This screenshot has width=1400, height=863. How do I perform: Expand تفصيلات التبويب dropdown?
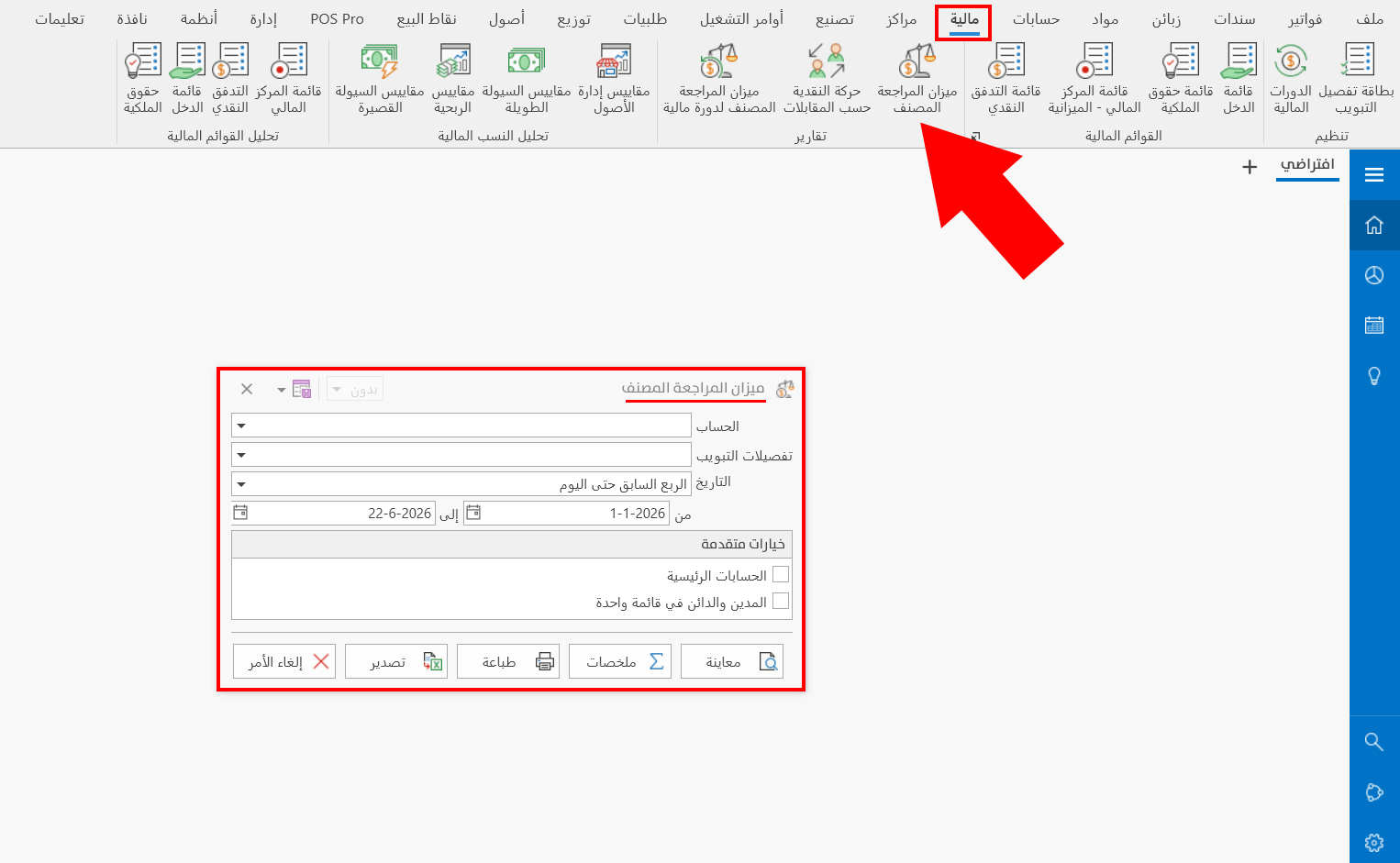click(241, 455)
